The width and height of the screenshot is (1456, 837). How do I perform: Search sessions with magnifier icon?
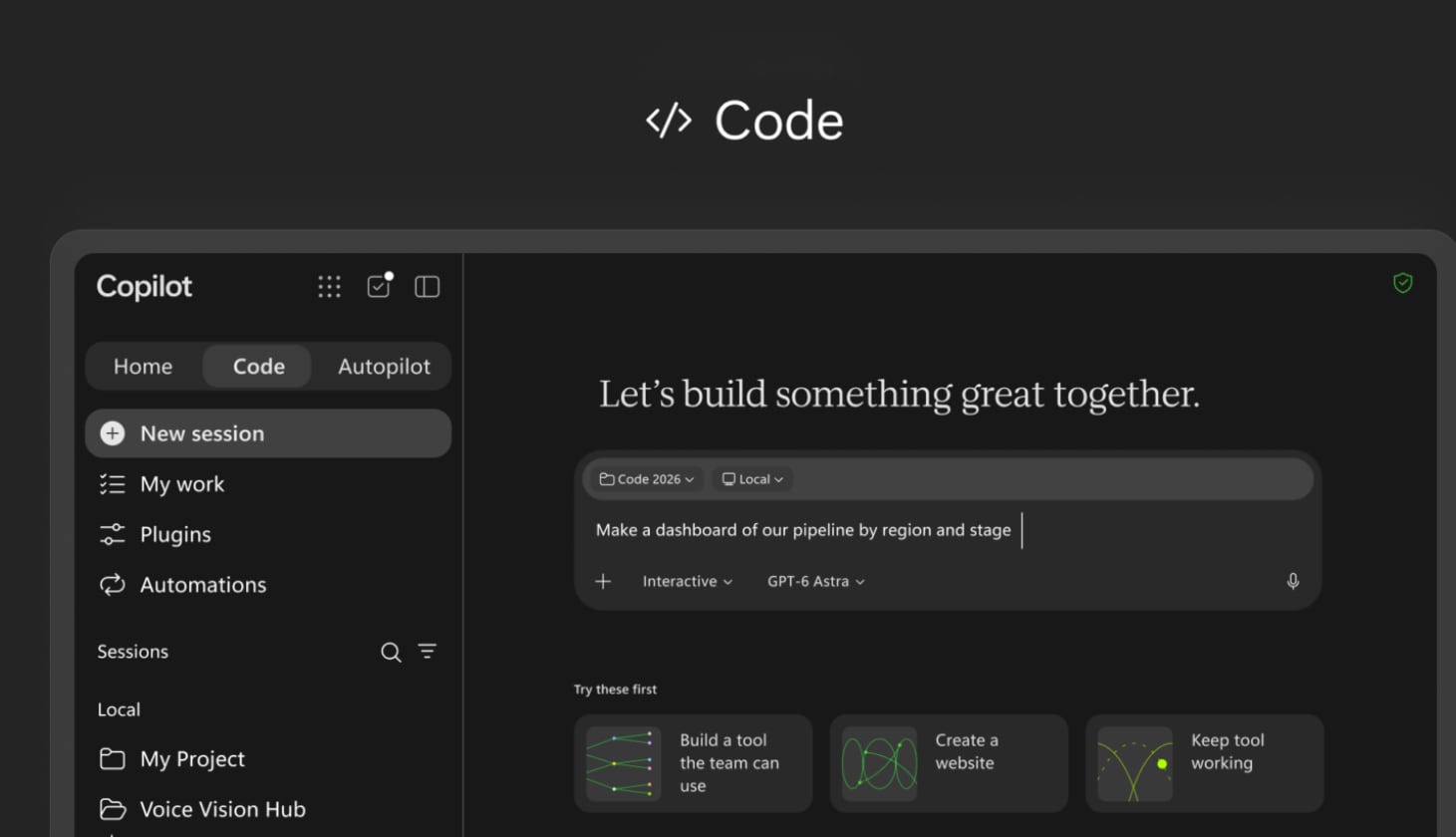(x=391, y=652)
